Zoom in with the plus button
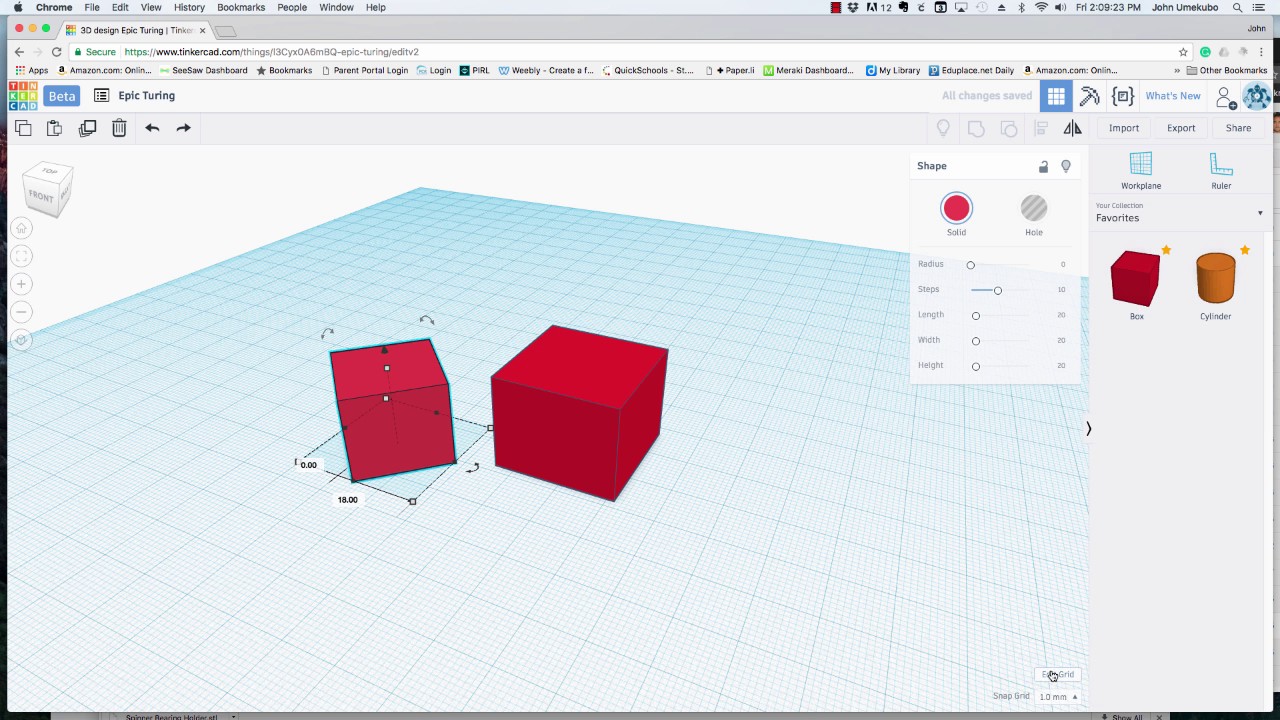The height and width of the screenshot is (720, 1280). pos(22,285)
